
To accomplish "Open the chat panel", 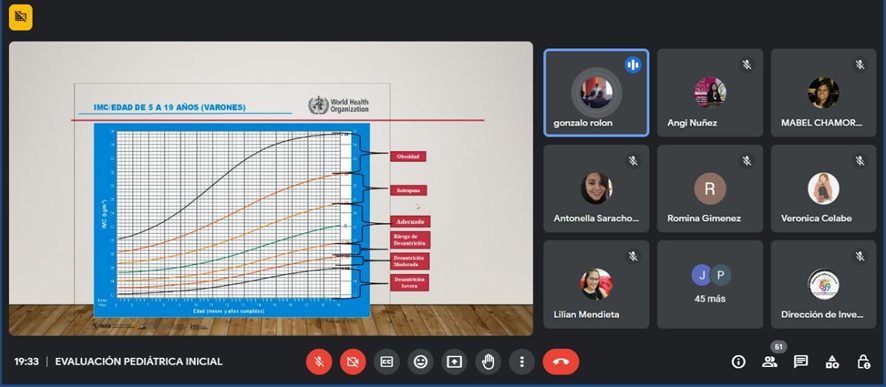I will tap(801, 362).
